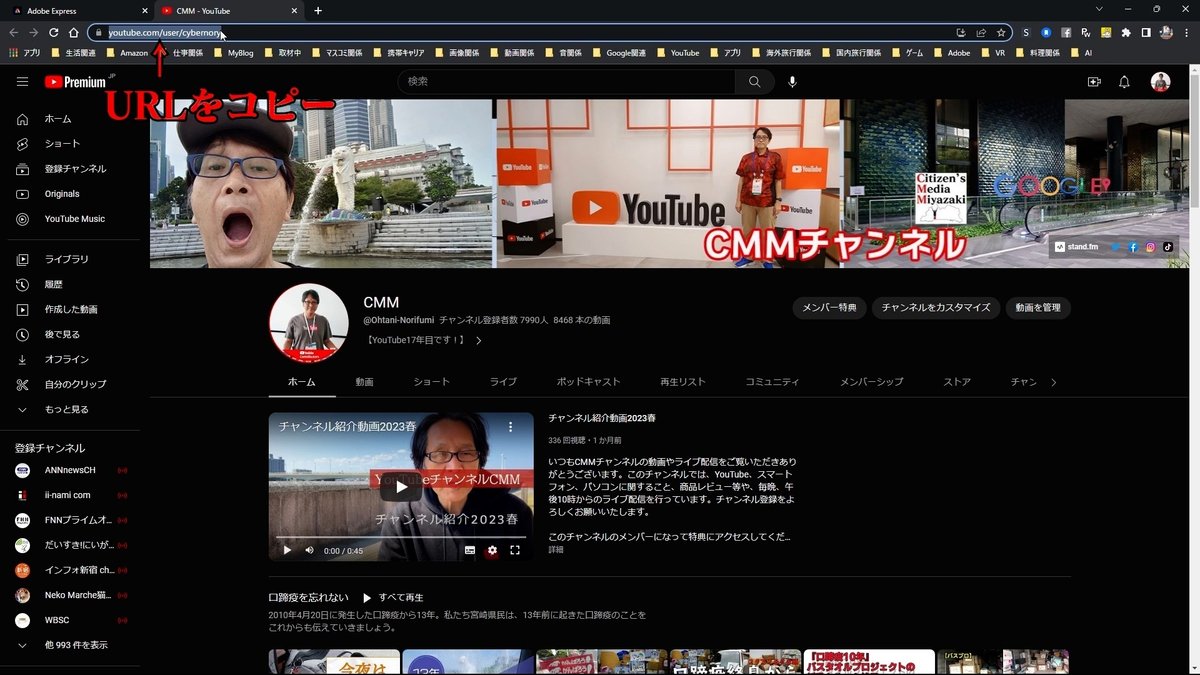Screen dimensions: 1200x675
Task: Open 作成した動画 in the sidebar
Action: click(x=70, y=309)
